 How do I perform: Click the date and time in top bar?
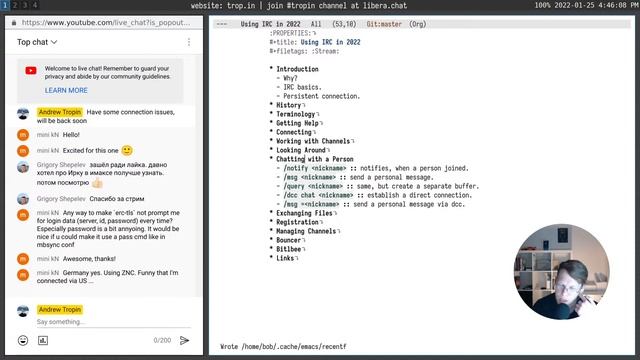(596, 5)
